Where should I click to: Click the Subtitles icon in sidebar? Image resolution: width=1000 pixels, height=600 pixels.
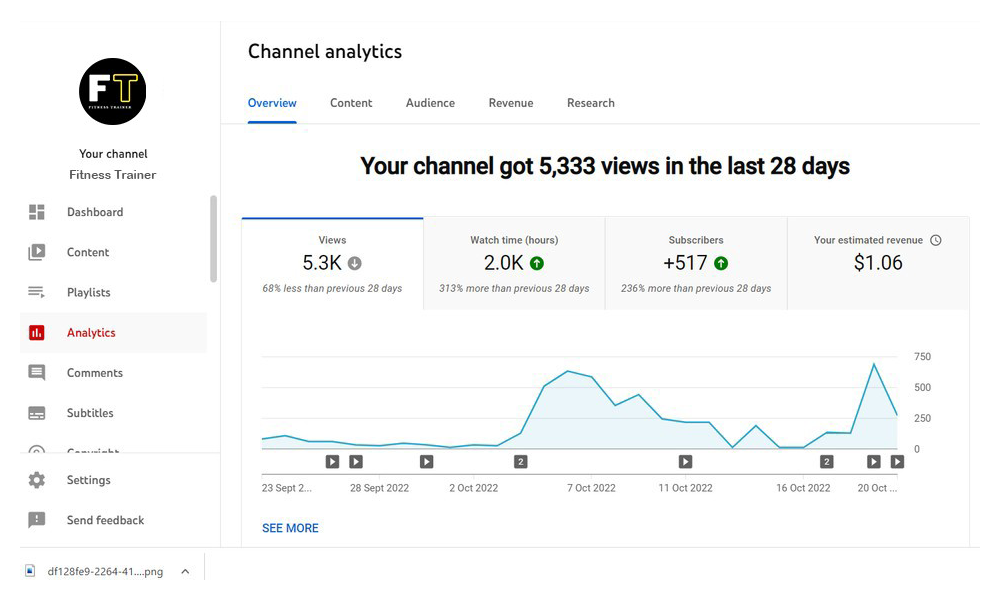click(x=37, y=413)
